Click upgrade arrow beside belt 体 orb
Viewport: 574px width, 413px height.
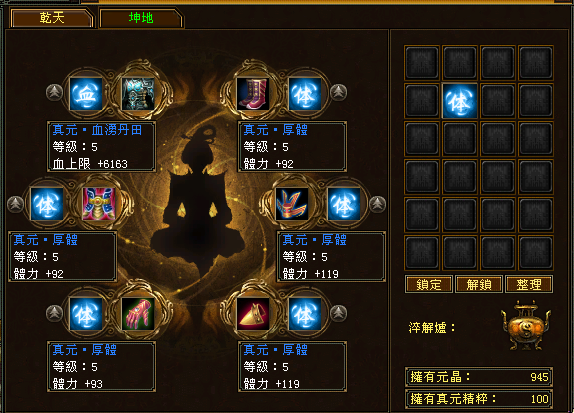click(15, 204)
